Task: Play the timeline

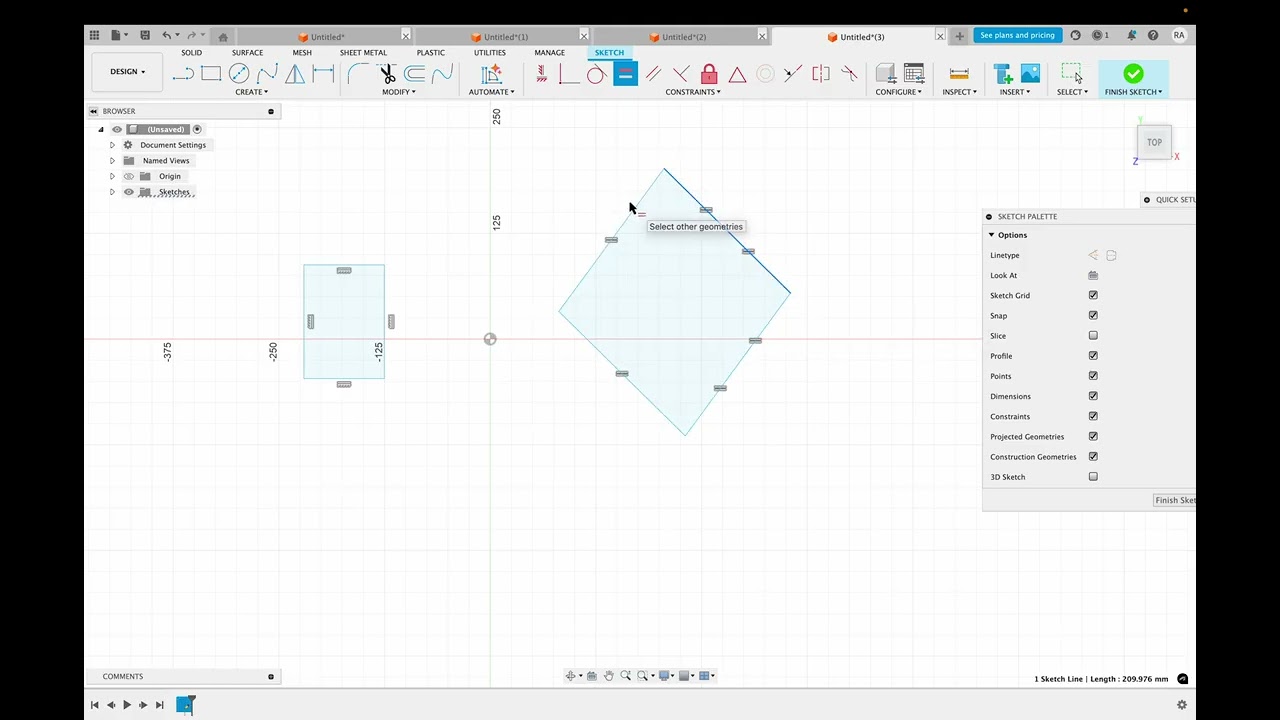Action: pos(127,705)
